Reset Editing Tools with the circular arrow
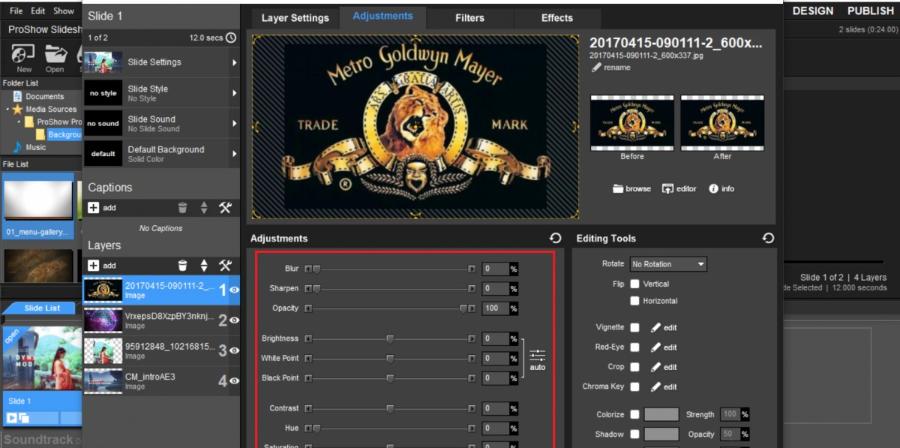Viewport: 900px width, 448px height. [x=768, y=238]
